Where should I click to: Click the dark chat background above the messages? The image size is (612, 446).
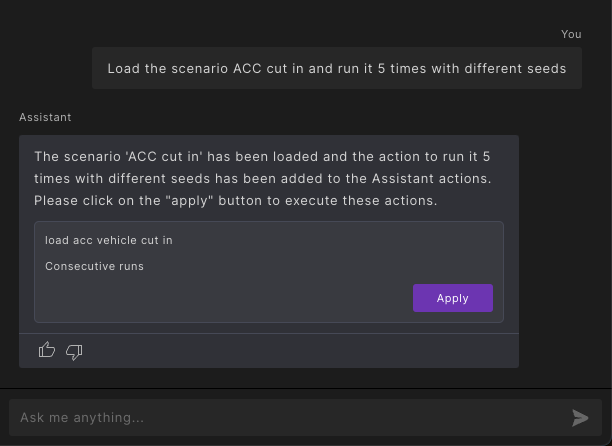[250, 20]
